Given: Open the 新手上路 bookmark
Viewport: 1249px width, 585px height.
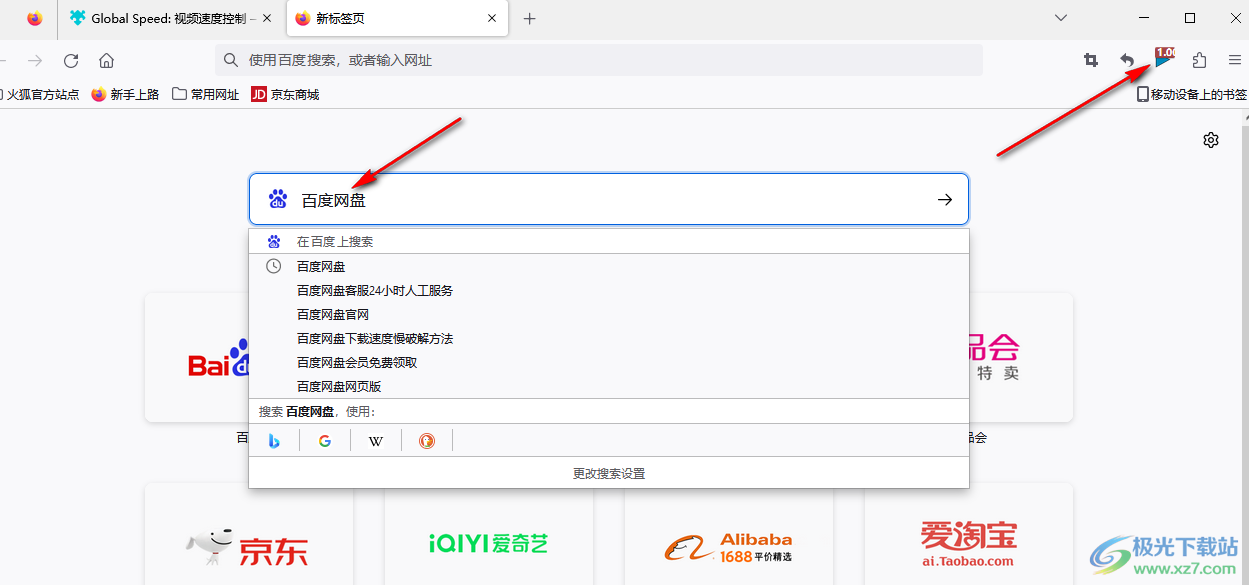Looking at the screenshot, I should click(x=125, y=95).
